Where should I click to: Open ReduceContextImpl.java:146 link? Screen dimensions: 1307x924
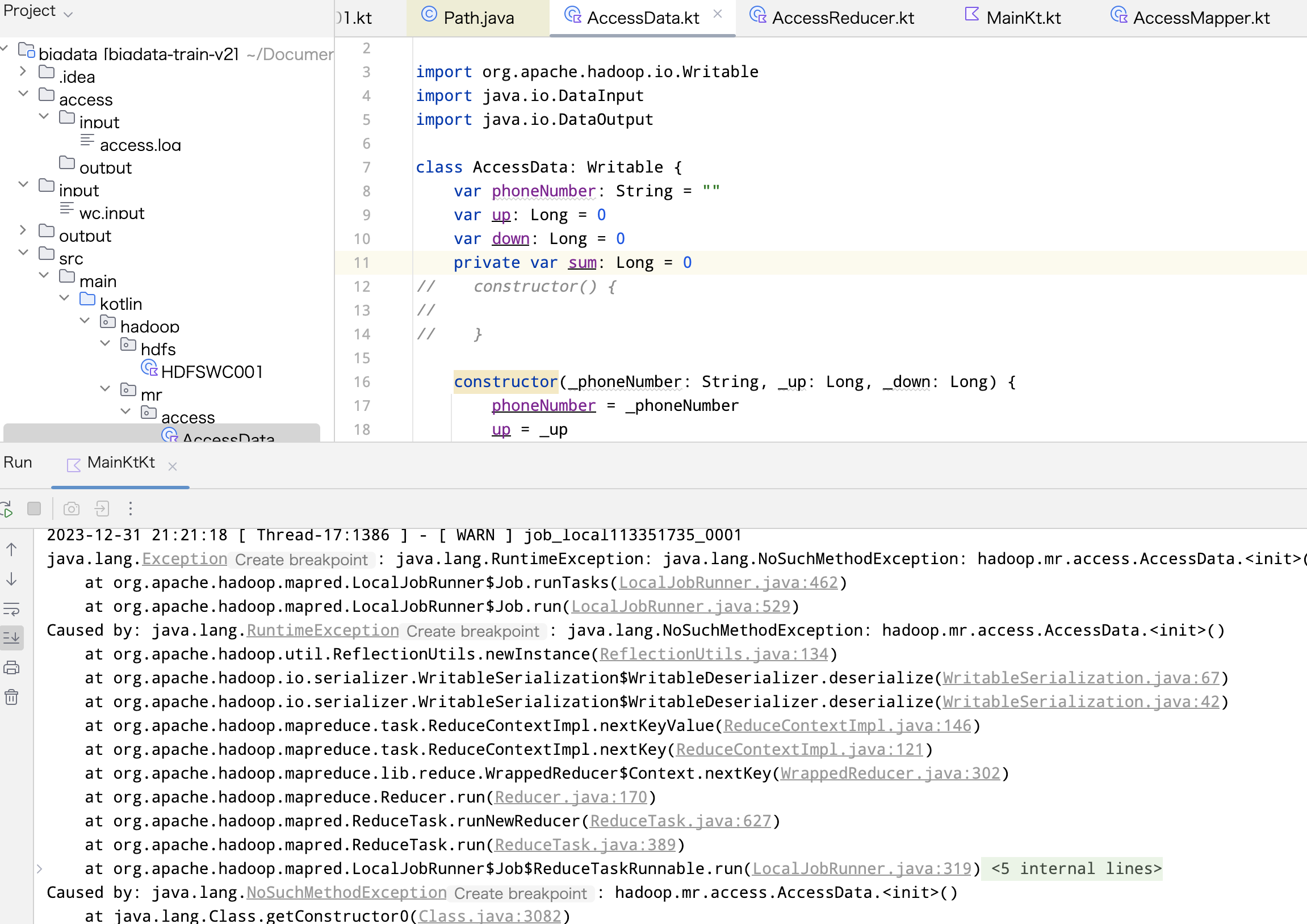[848, 726]
